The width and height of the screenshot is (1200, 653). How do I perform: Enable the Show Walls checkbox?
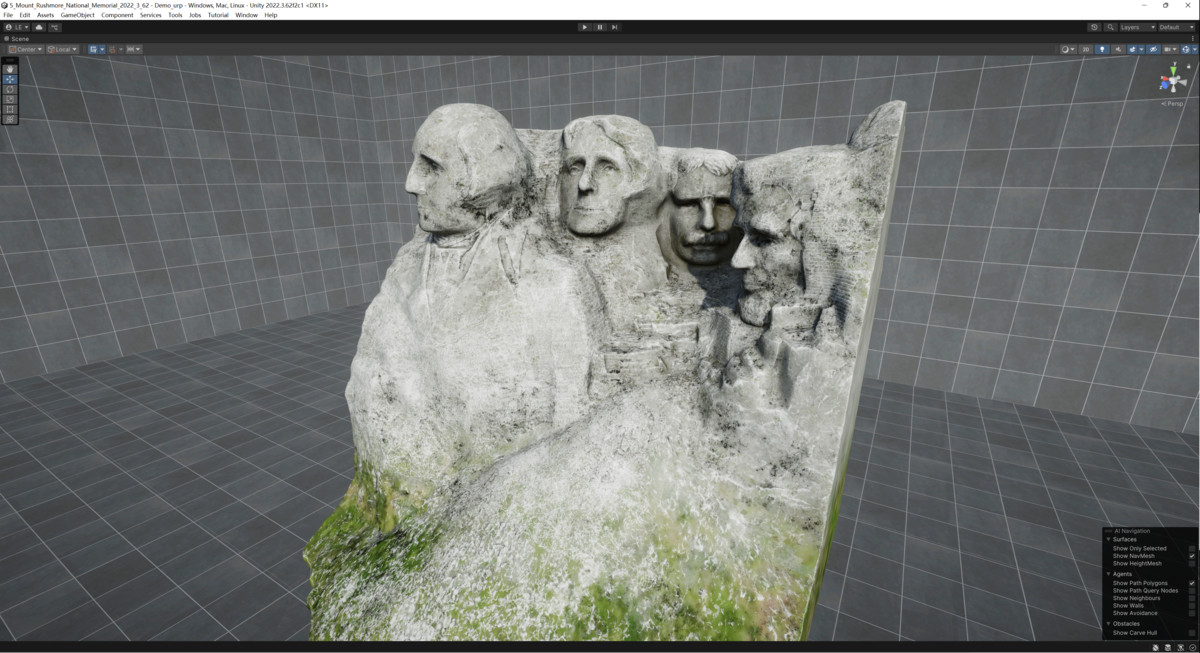click(x=1192, y=605)
